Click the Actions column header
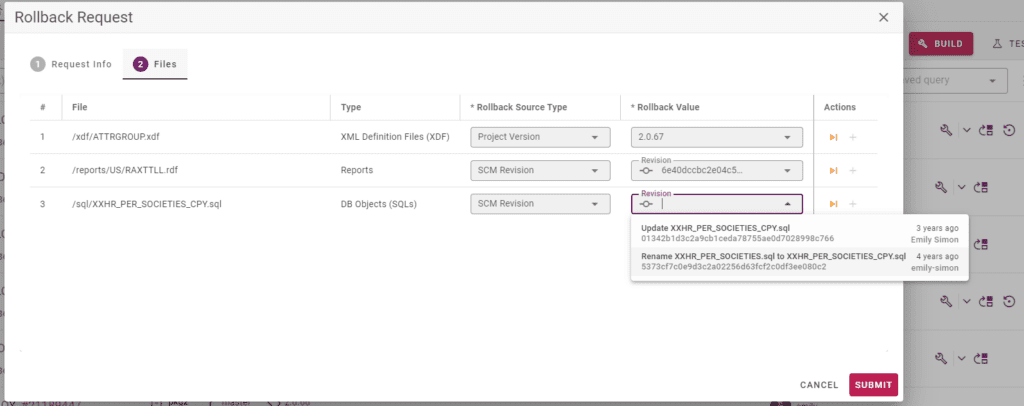 840,107
